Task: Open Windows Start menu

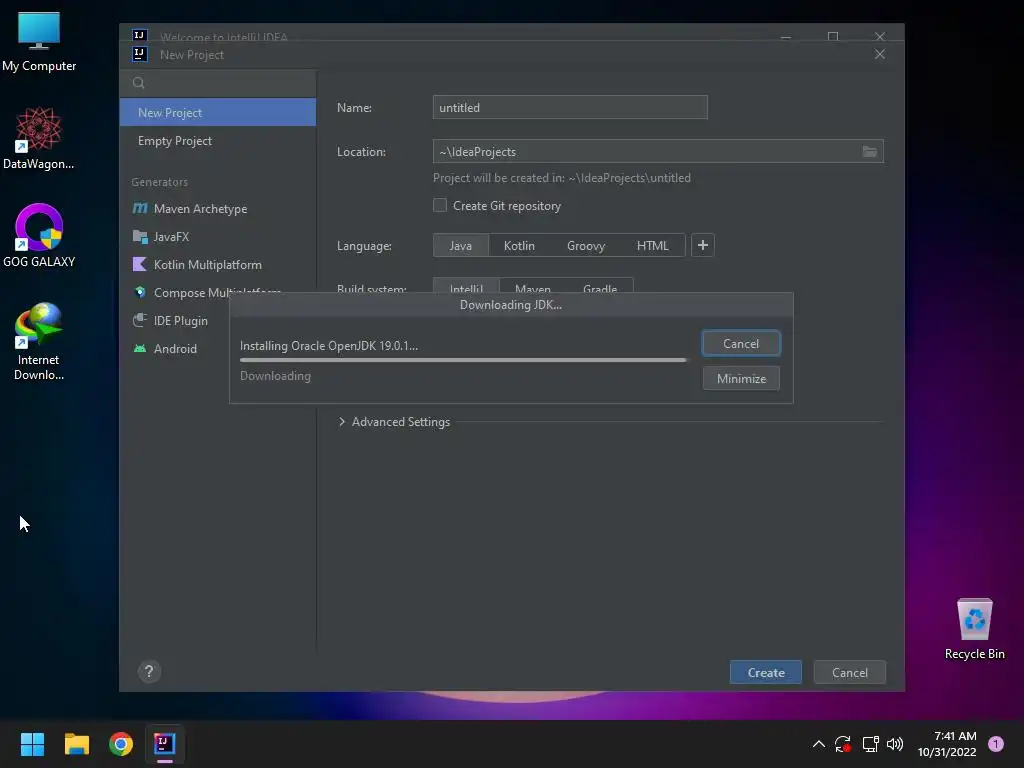Action: tap(32, 744)
